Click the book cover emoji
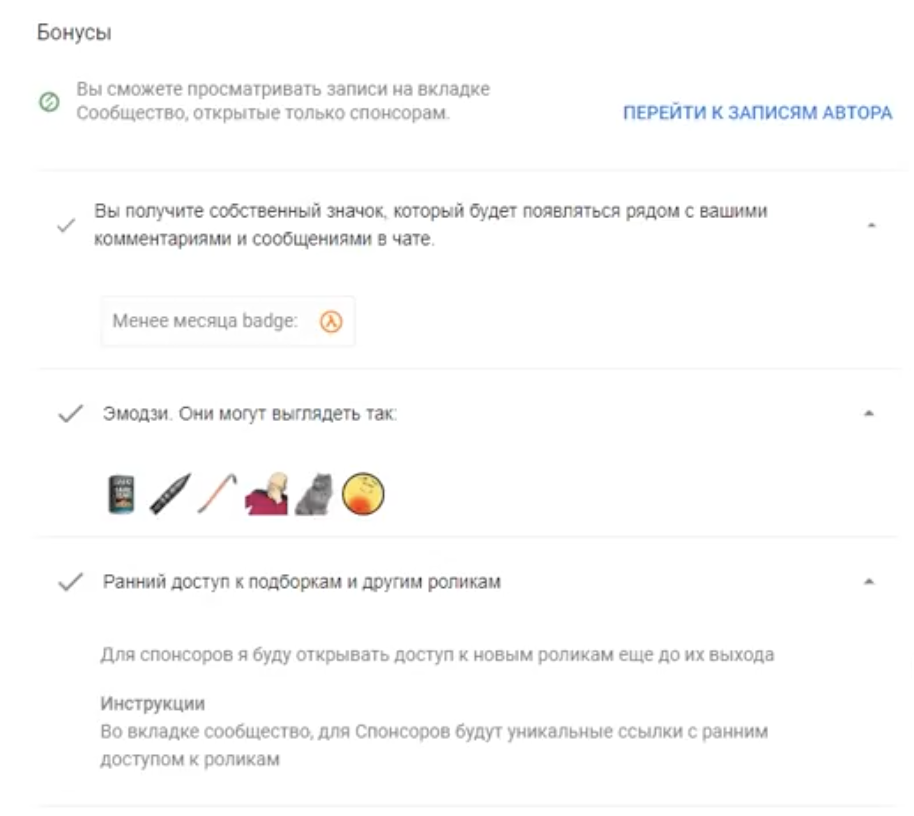 [122, 494]
